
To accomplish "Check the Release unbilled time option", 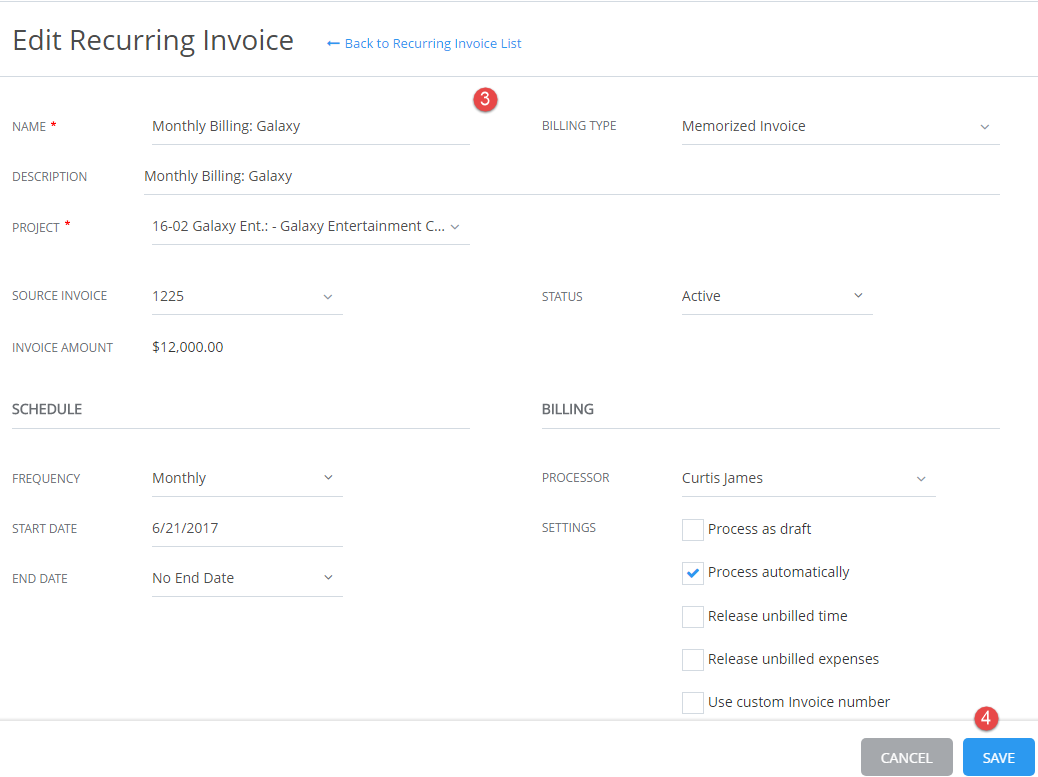I will click(x=693, y=616).
